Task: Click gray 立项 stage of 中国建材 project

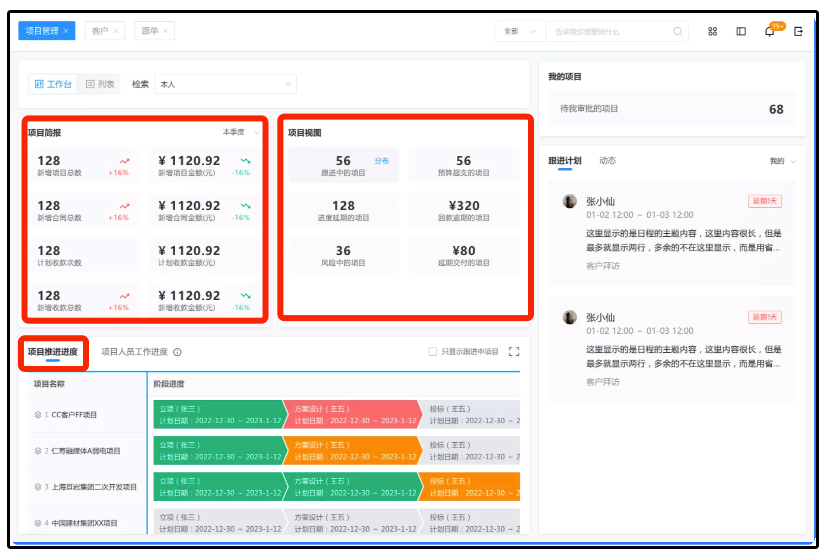Action: (219, 522)
